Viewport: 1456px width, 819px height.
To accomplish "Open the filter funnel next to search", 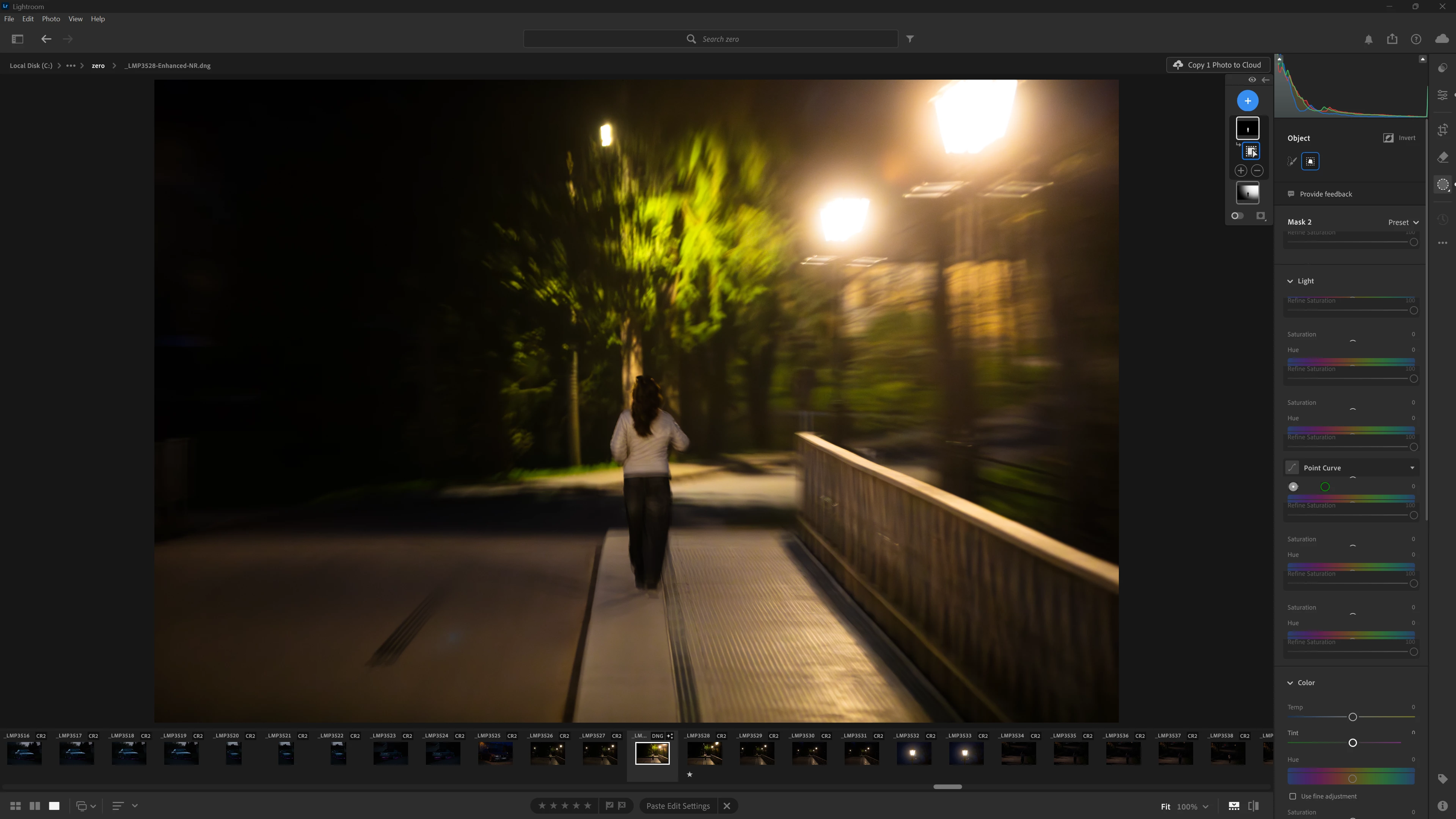I will [x=910, y=39].
